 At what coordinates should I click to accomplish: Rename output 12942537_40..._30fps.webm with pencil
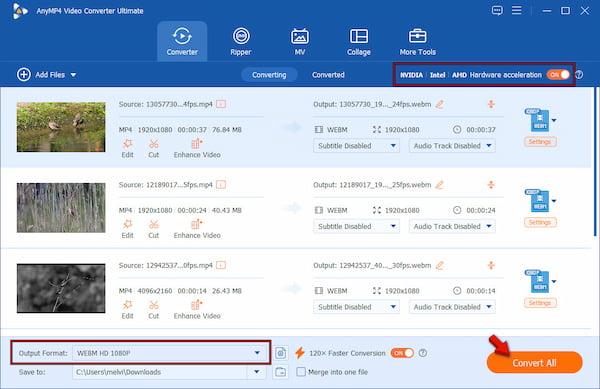(440, 265)
